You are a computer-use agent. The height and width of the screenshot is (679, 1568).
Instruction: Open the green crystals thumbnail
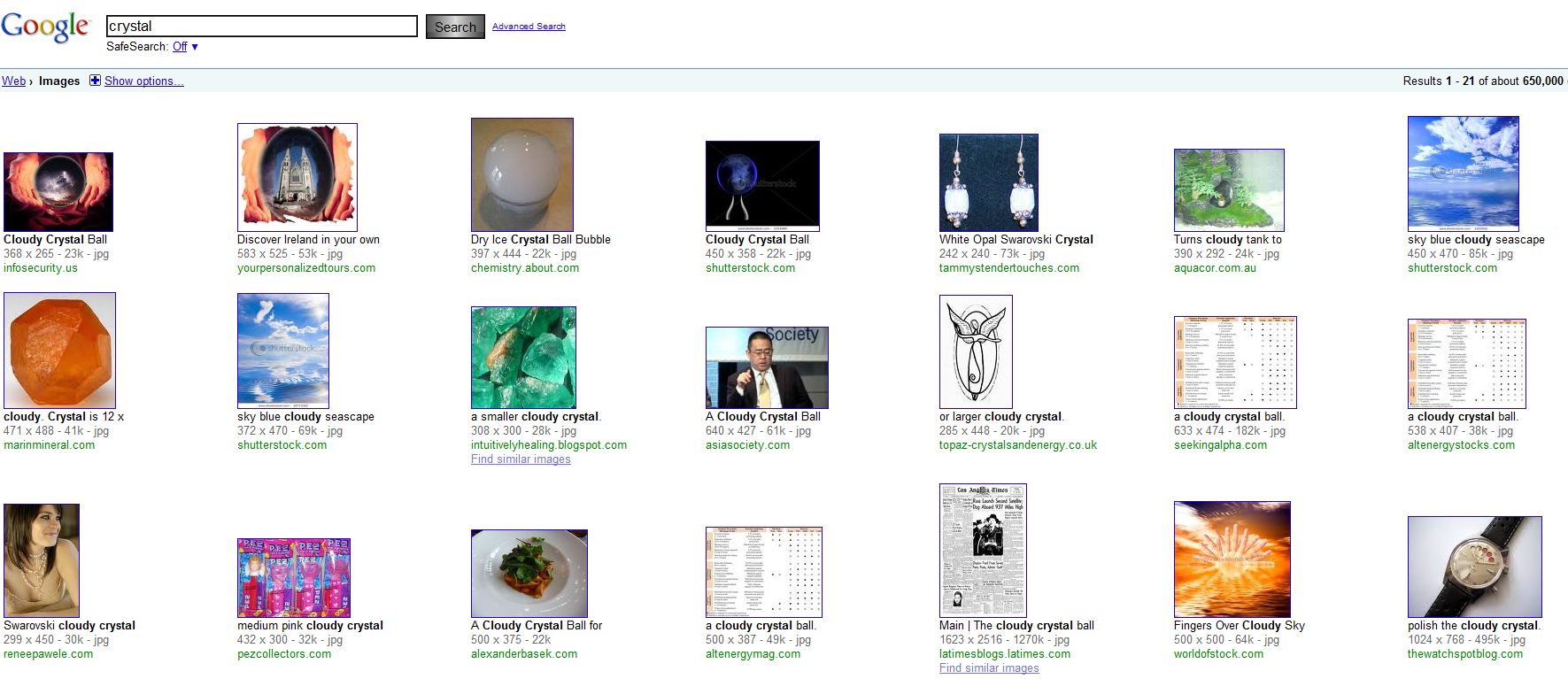(x=523, y=358)
